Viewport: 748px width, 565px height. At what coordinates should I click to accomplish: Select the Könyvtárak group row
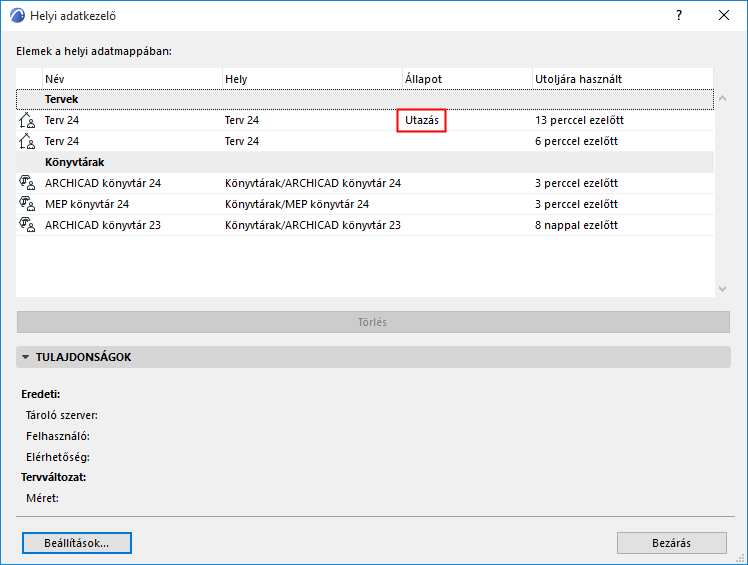tap(365, 162)
